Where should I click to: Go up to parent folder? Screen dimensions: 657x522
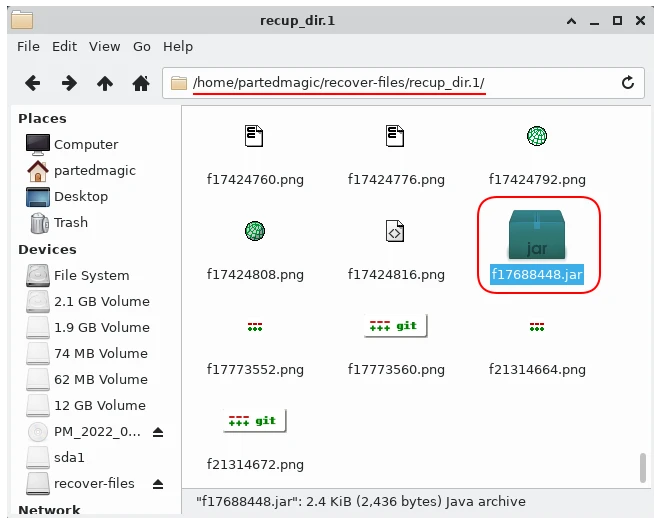[x=105, y=83]
